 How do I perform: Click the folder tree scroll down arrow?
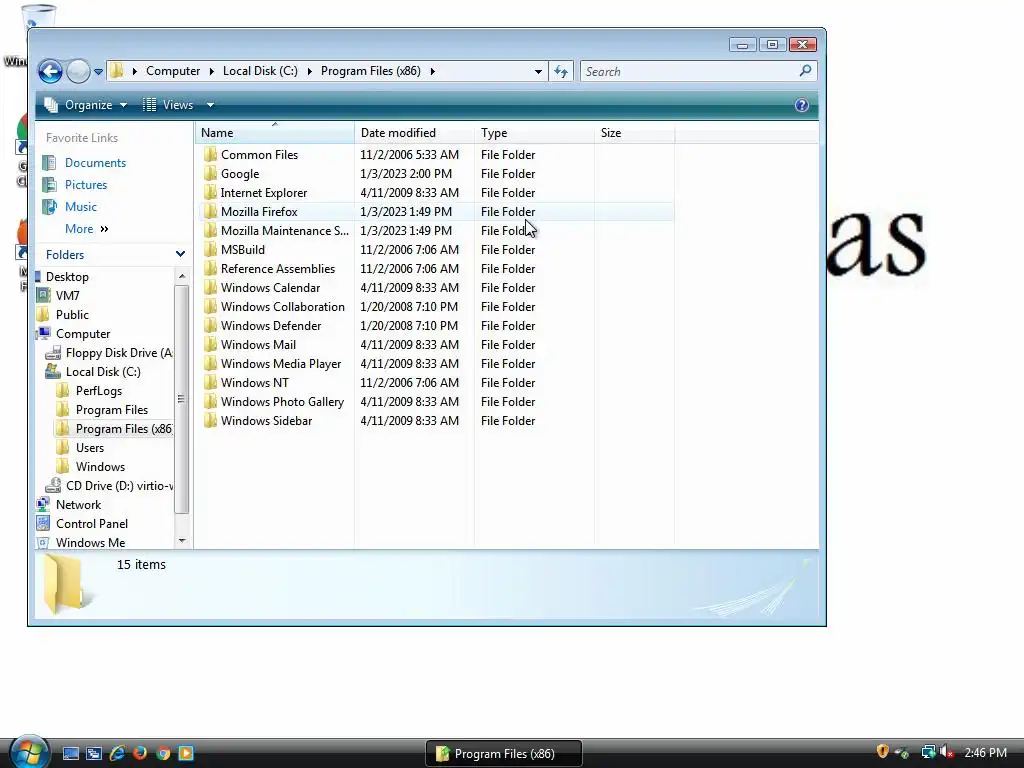coord(182,541)
